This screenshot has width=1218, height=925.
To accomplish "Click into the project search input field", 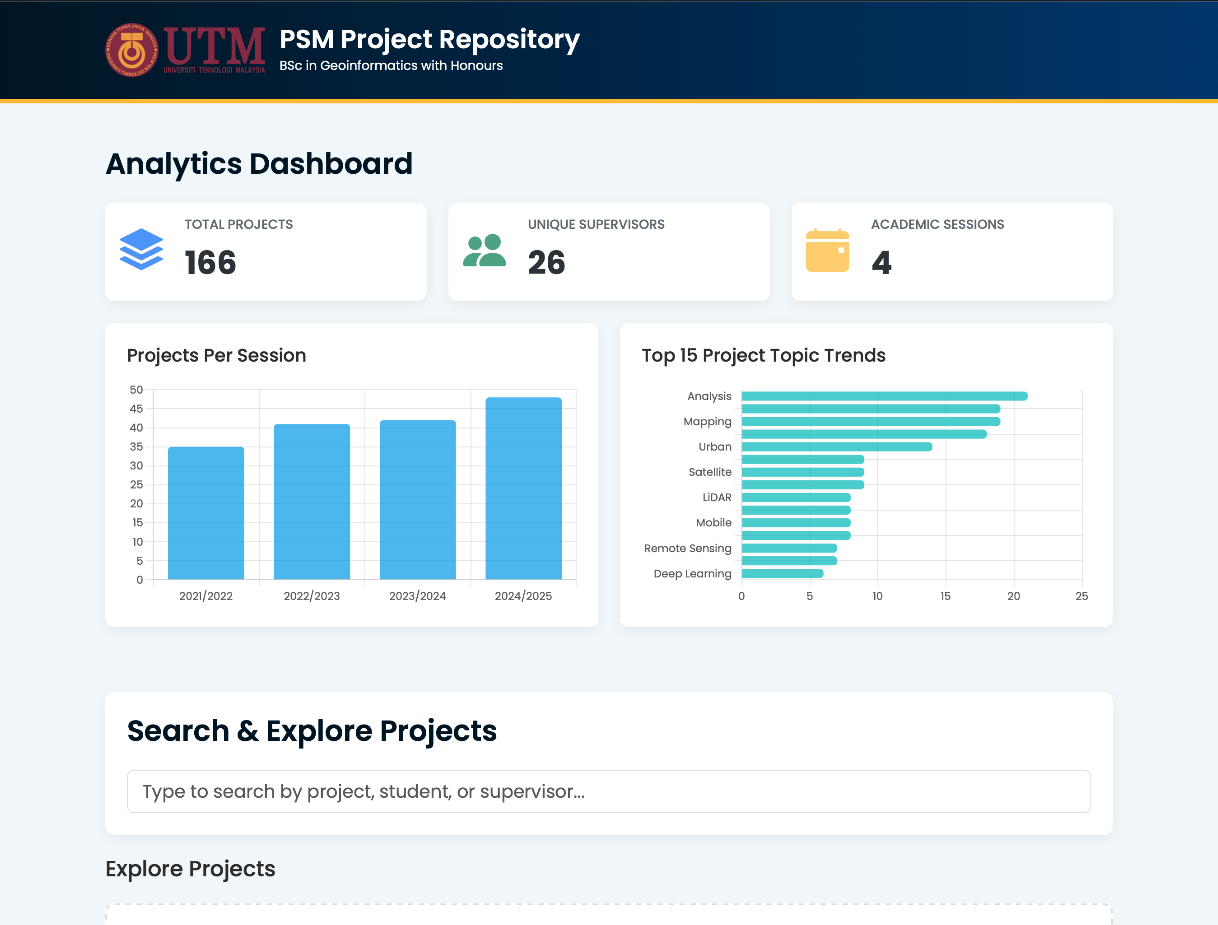I will [x=608, y=791].
